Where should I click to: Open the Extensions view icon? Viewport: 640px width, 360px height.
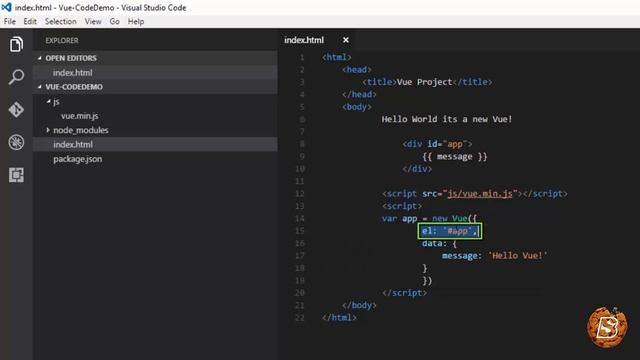coord(16,175)
